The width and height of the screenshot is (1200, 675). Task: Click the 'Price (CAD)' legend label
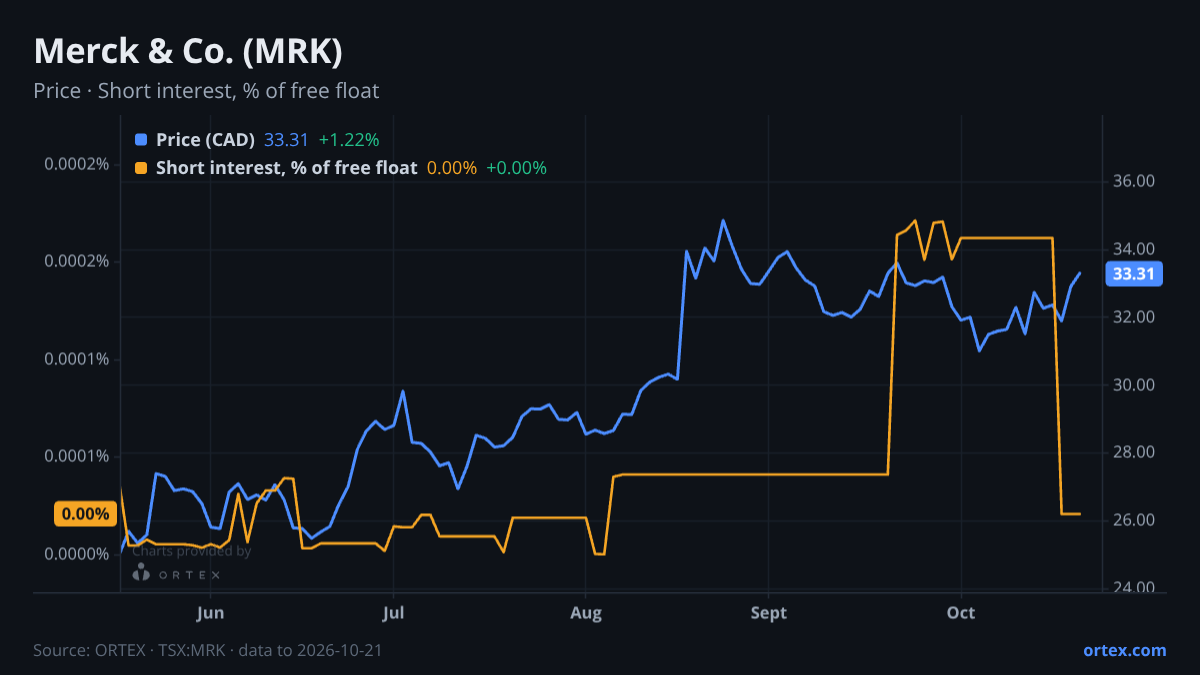point(205,140)
